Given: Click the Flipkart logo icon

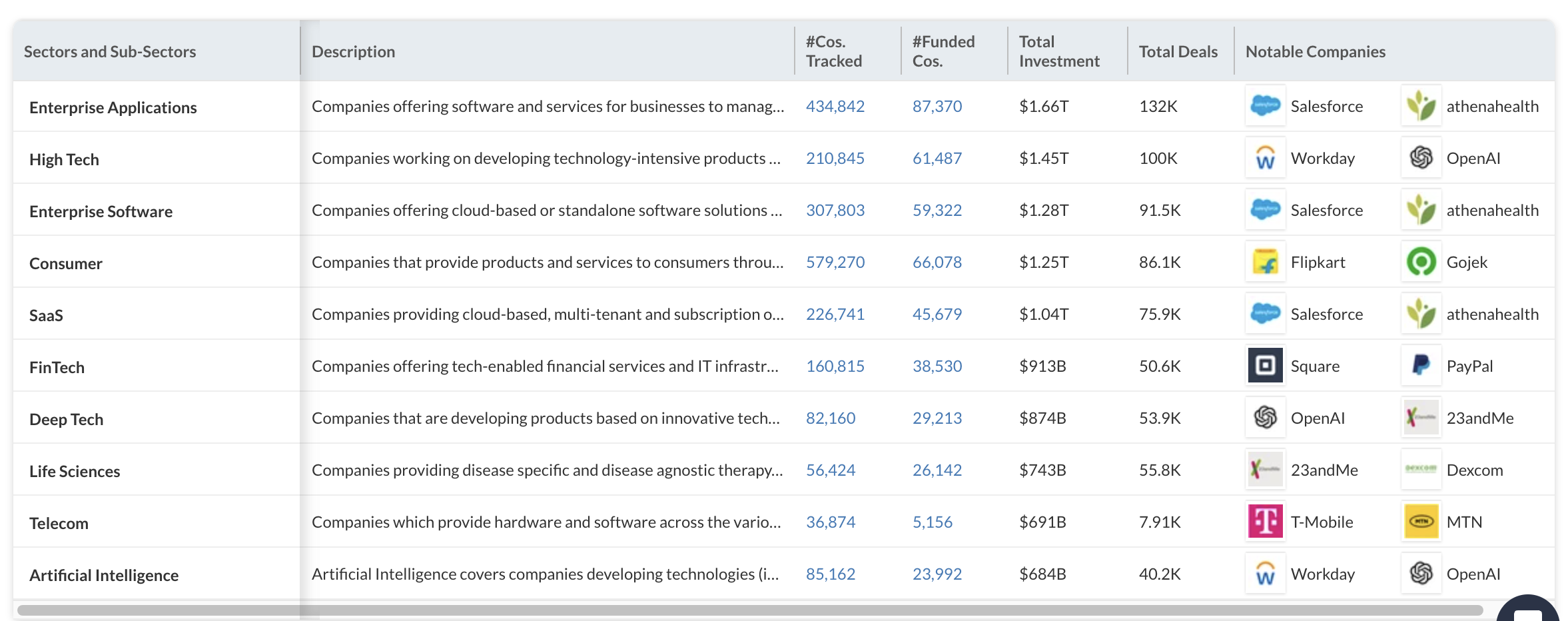Looking at the screenshot, I should (1265, 262).
